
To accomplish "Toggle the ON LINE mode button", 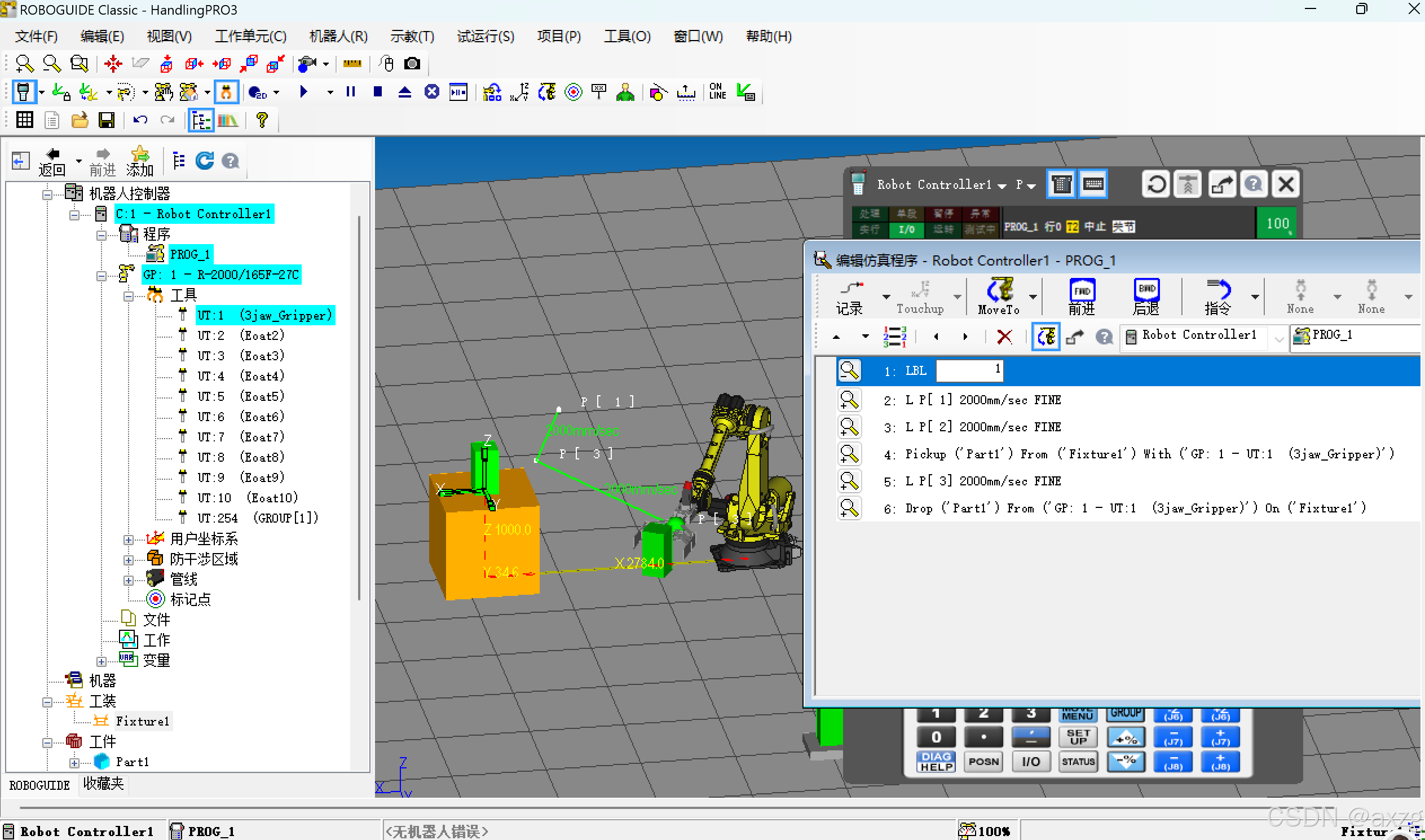I will pos(717,92).
